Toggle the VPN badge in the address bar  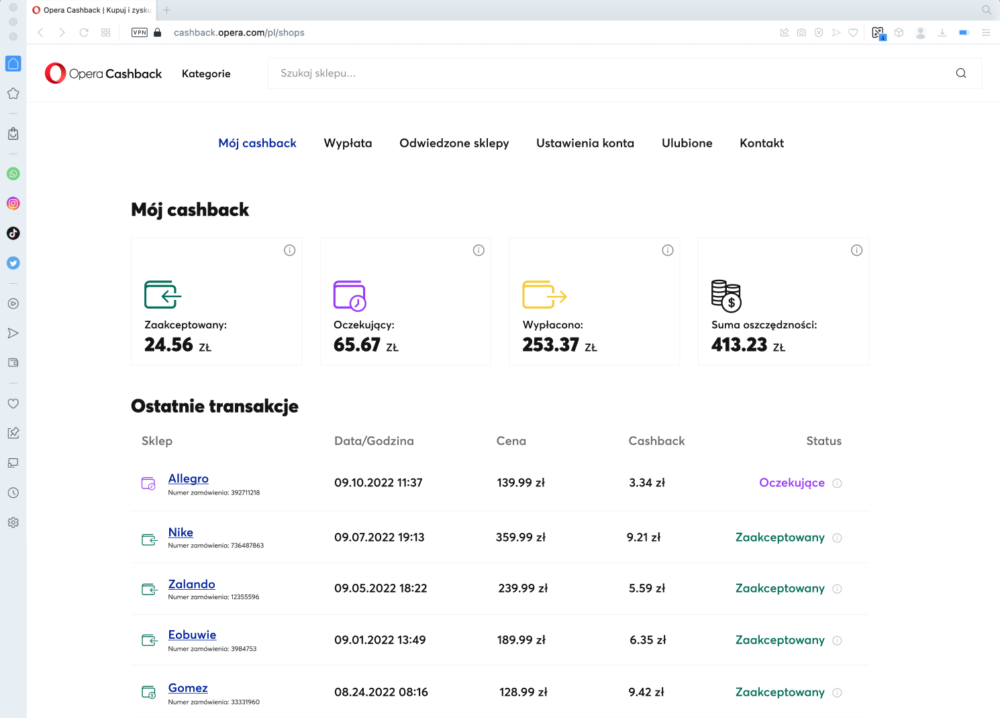(x=139, y=33)
